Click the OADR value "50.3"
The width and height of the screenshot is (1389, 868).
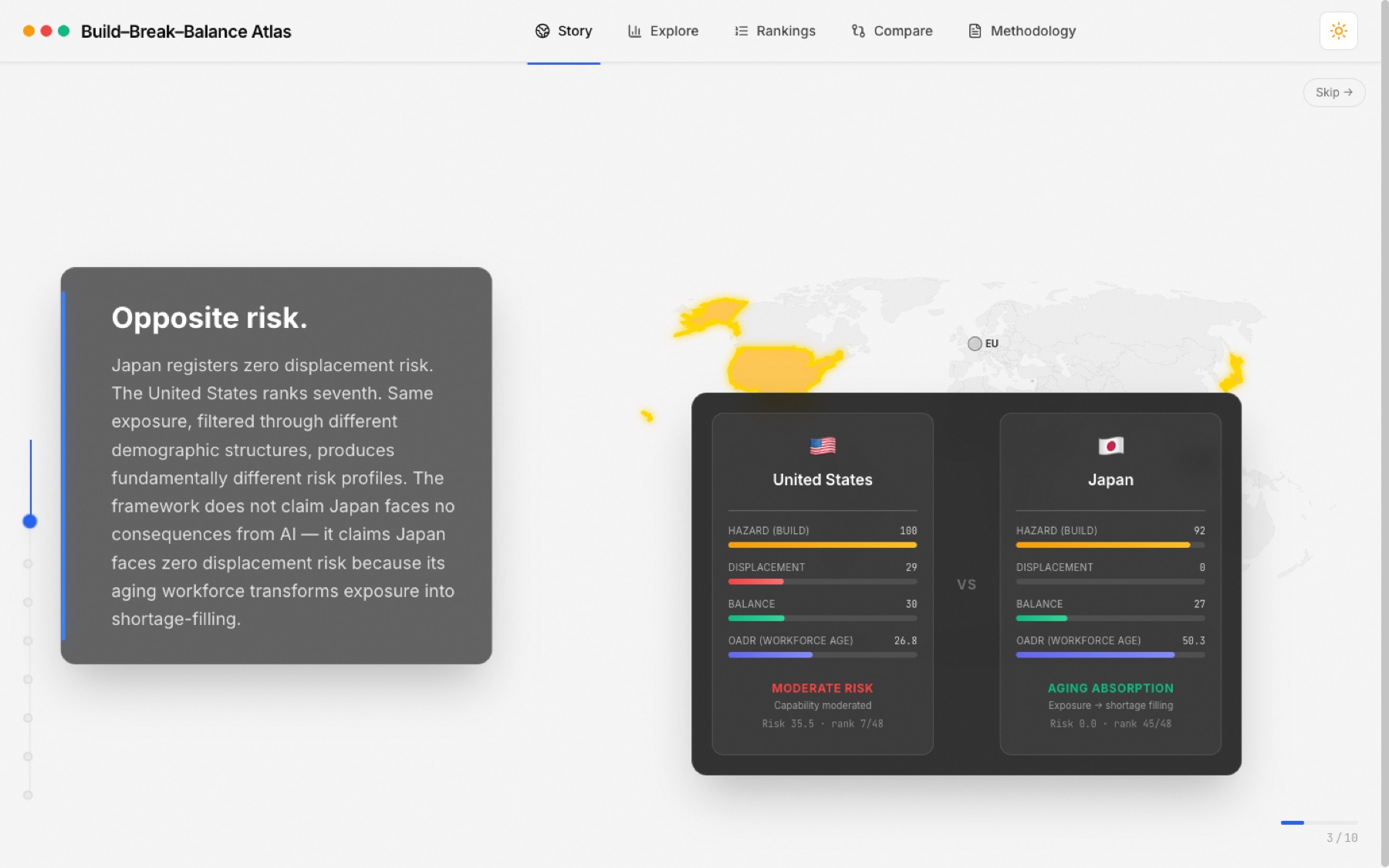pos(1193,641)
